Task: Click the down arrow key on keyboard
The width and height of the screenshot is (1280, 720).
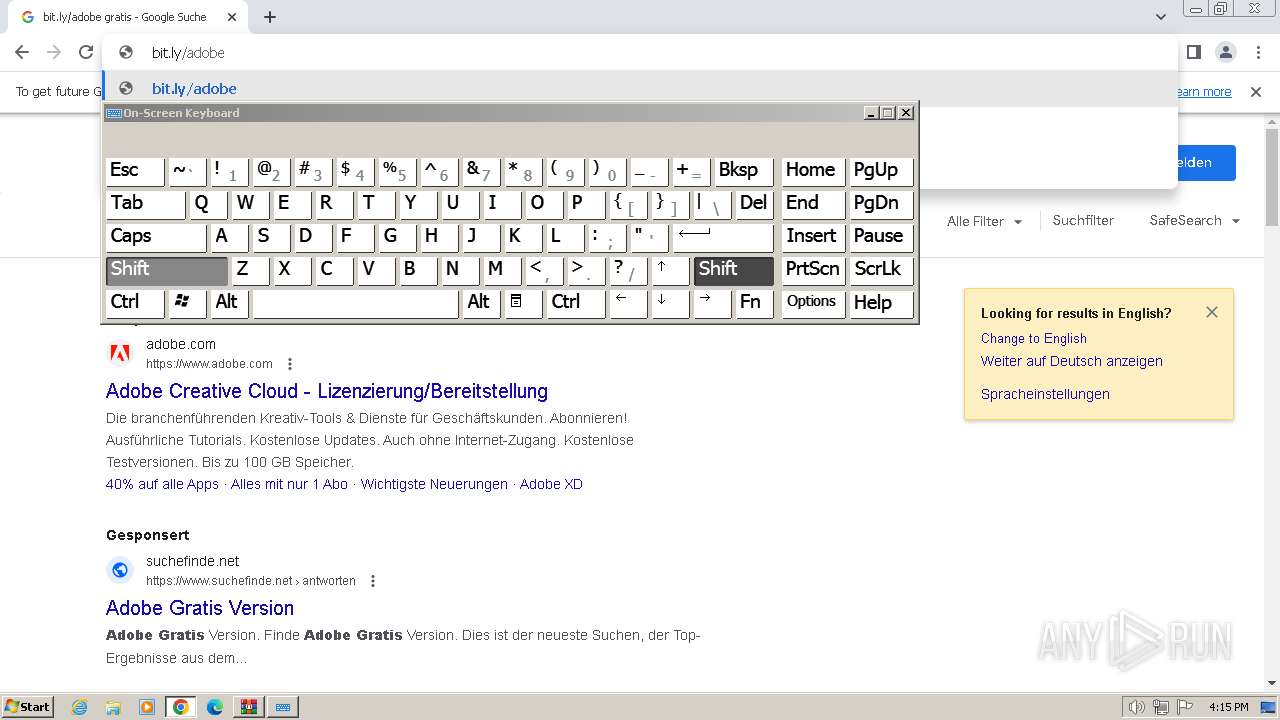Action: pos(670,302)
